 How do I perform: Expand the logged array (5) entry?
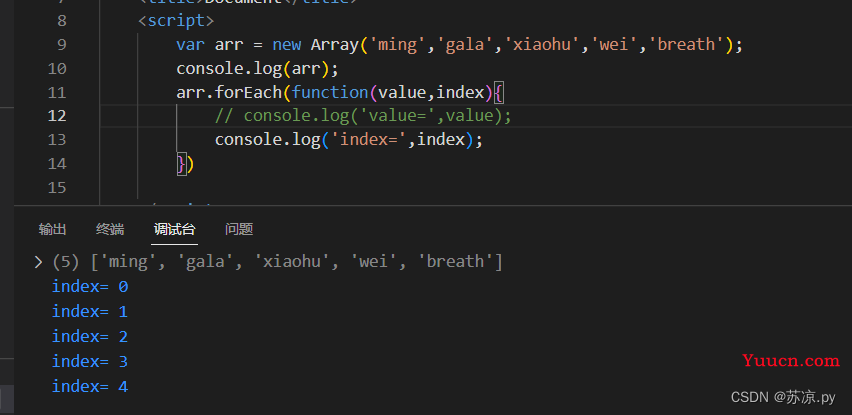pyautogui.click(x=38, y=262)
